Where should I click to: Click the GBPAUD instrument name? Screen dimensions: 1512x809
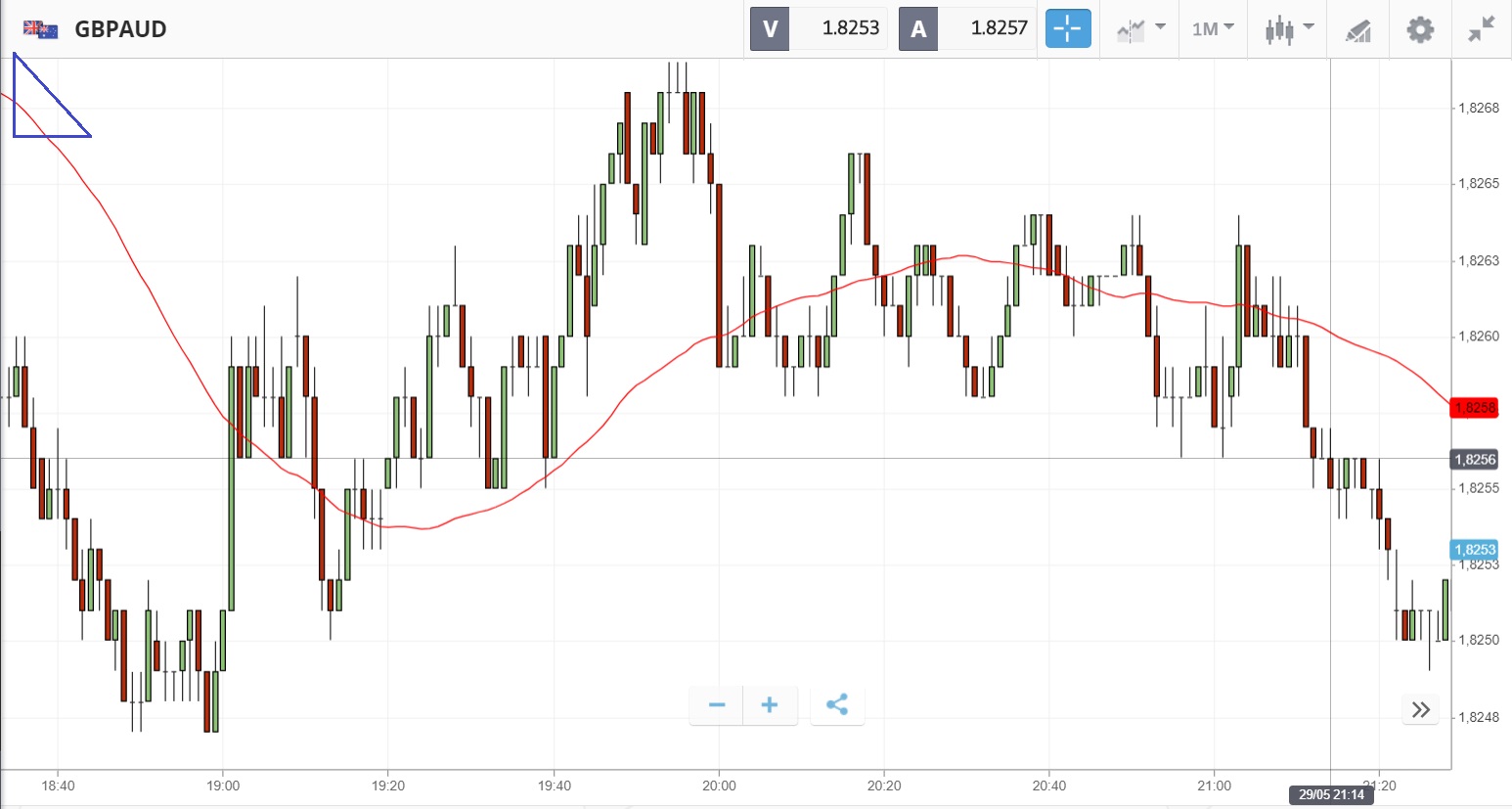tap(120, 29)
